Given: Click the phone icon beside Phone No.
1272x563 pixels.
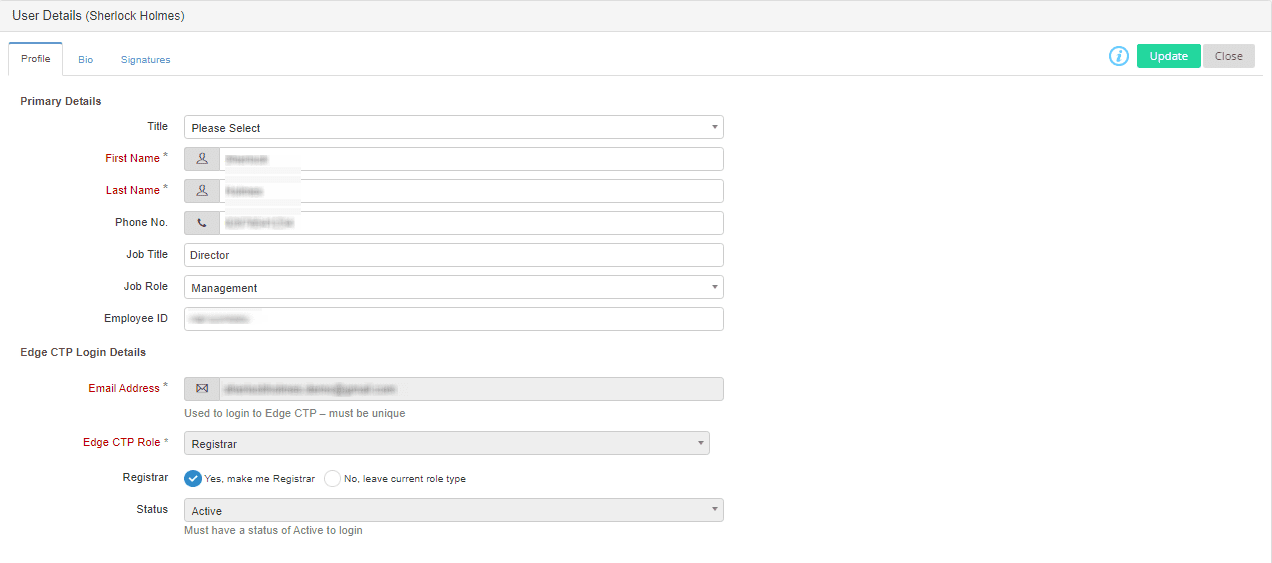Looking at the screenshot, I should pyautogui.click(x=202, y=223).
